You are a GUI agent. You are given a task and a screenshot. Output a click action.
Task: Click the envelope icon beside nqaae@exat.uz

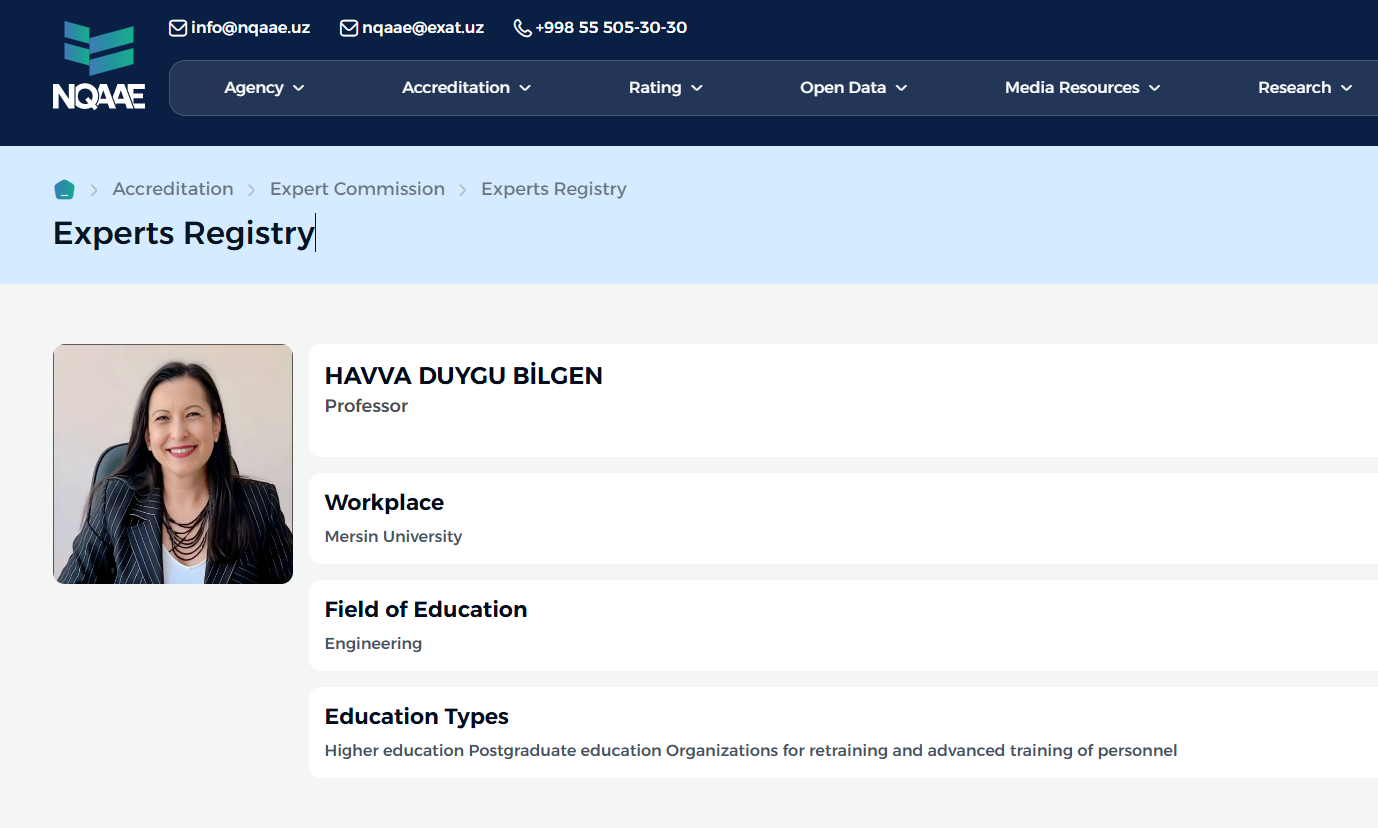349,28
